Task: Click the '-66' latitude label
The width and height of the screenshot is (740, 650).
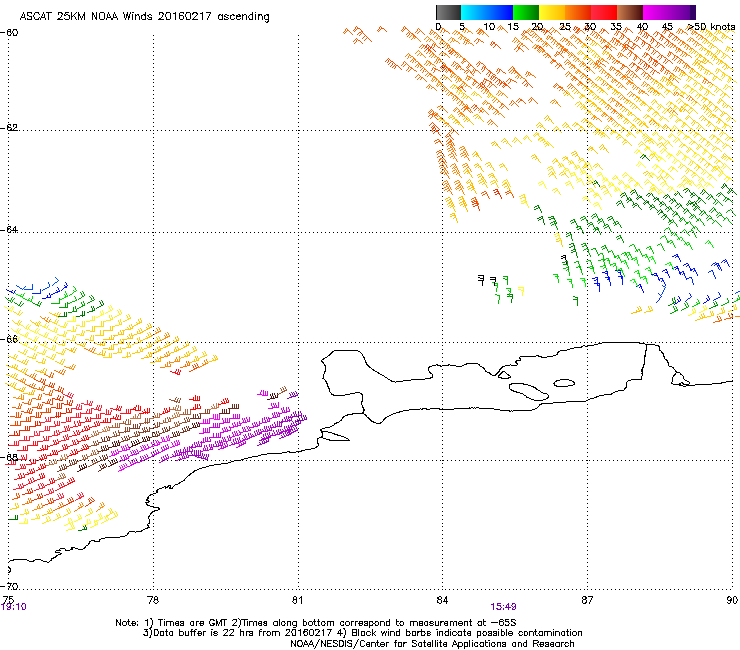Action: point(9,339)
